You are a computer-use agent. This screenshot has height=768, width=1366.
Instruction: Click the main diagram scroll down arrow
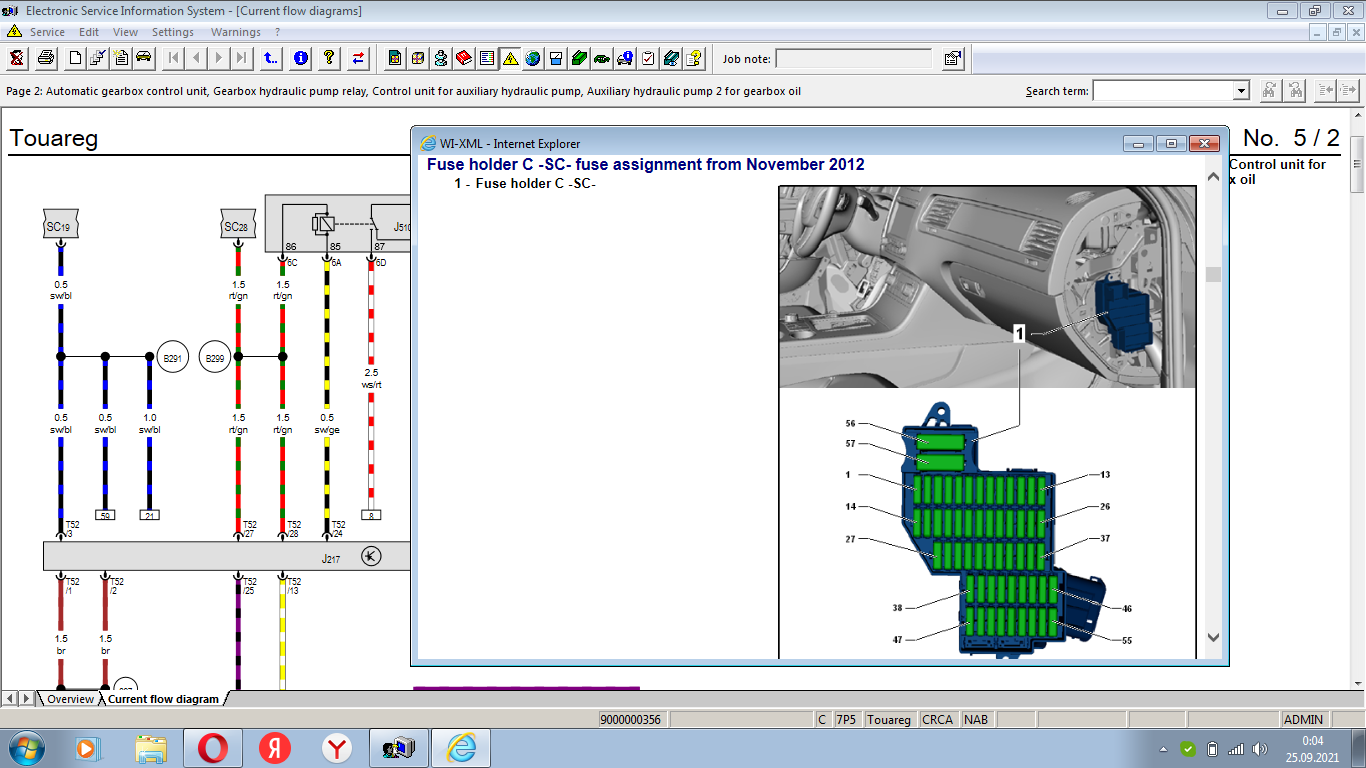(1358, 682)
